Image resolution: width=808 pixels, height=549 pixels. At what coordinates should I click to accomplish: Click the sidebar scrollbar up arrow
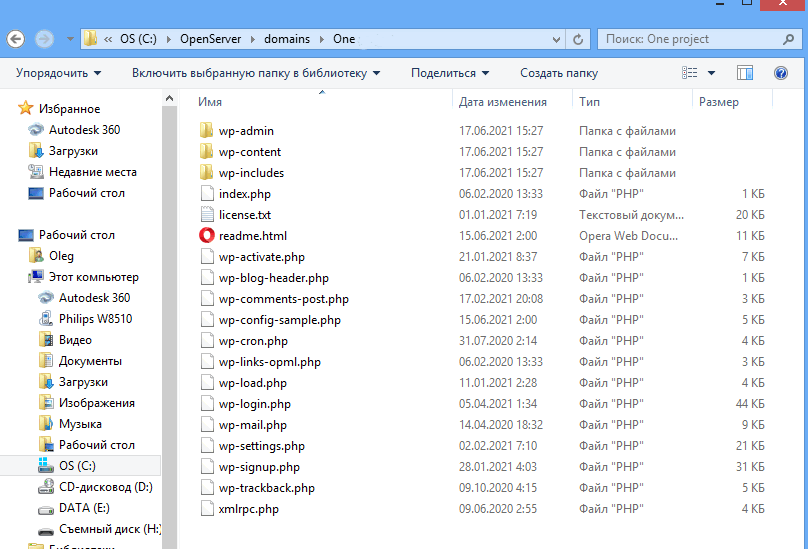169,98
